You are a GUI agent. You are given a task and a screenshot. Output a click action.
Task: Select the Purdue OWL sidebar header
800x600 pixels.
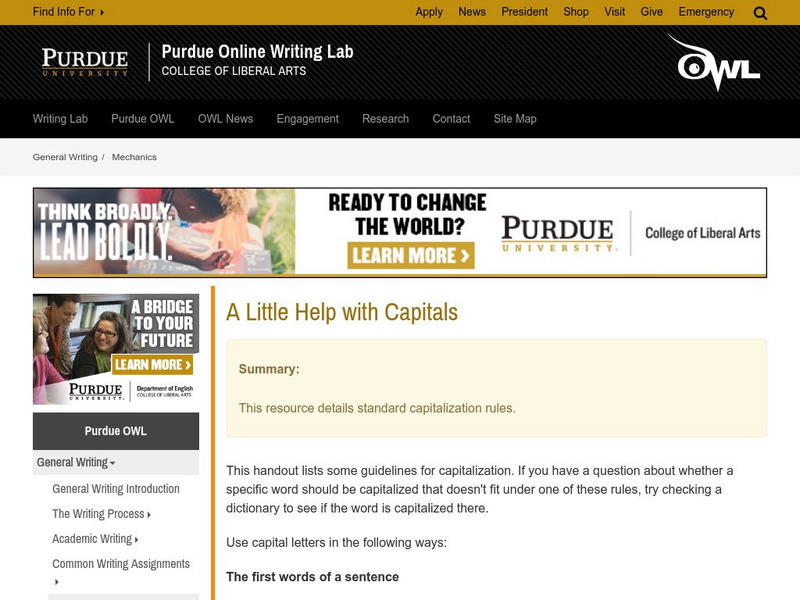coord(116,431)
